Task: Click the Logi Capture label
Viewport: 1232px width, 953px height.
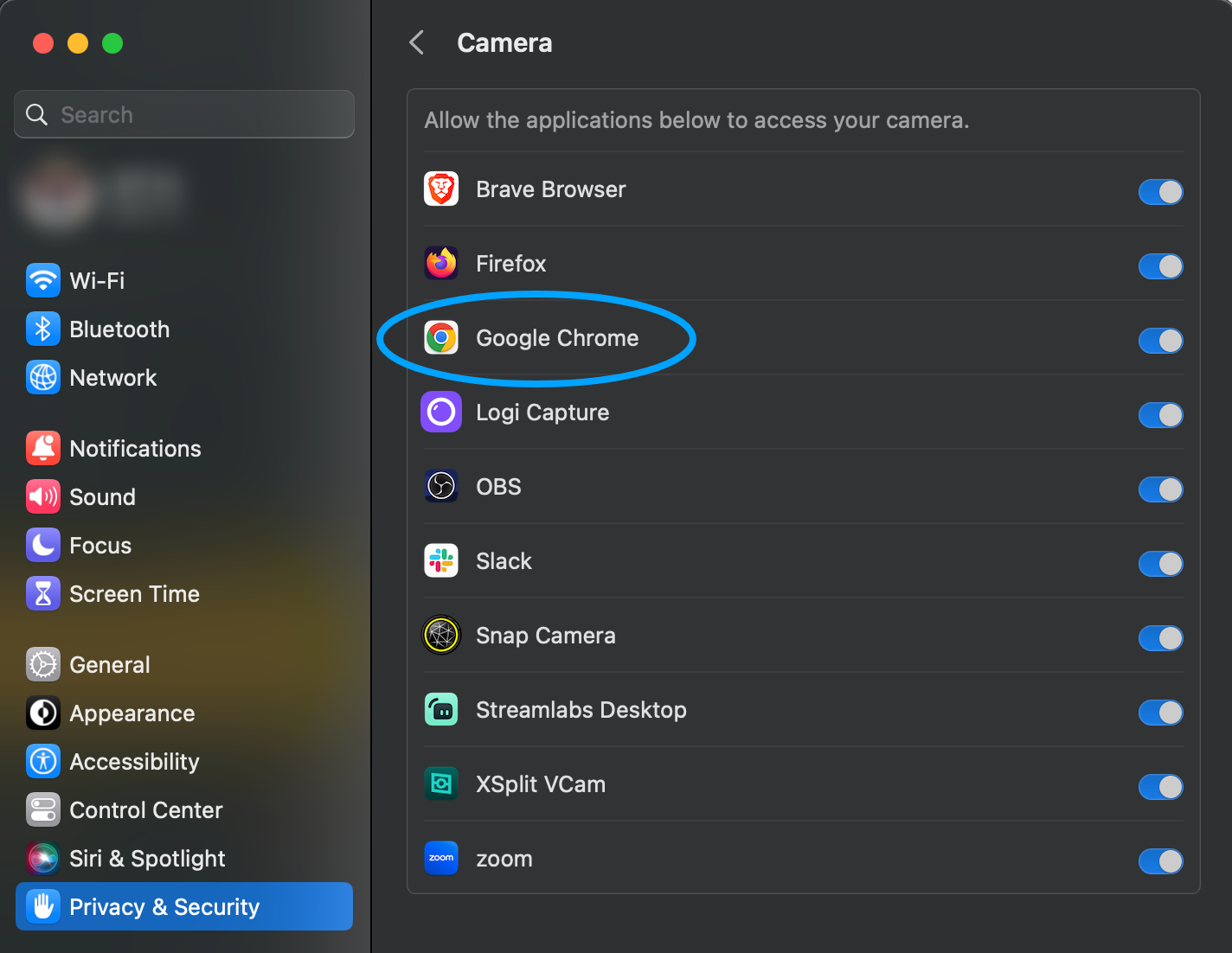Action: [542, 412]
